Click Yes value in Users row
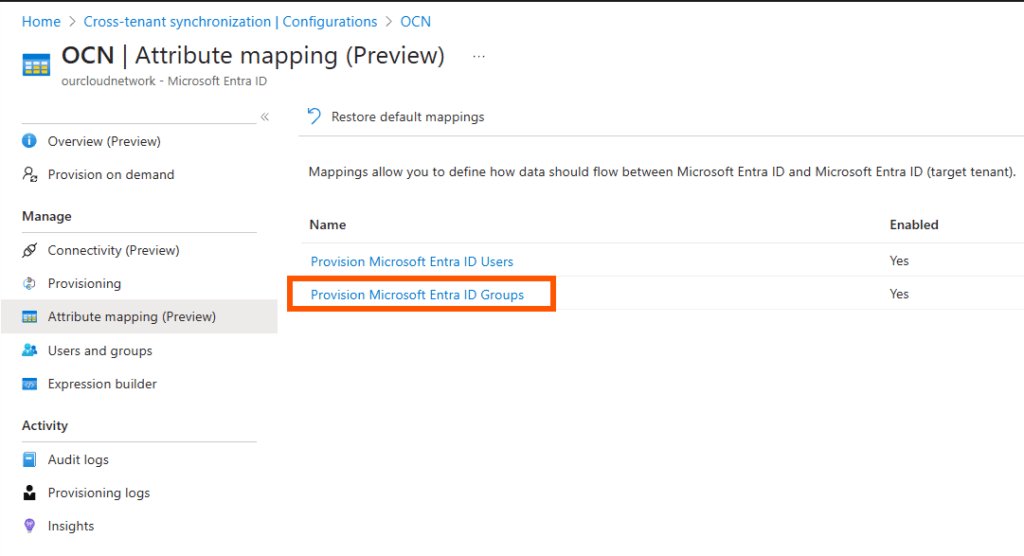 click(899, 261)
